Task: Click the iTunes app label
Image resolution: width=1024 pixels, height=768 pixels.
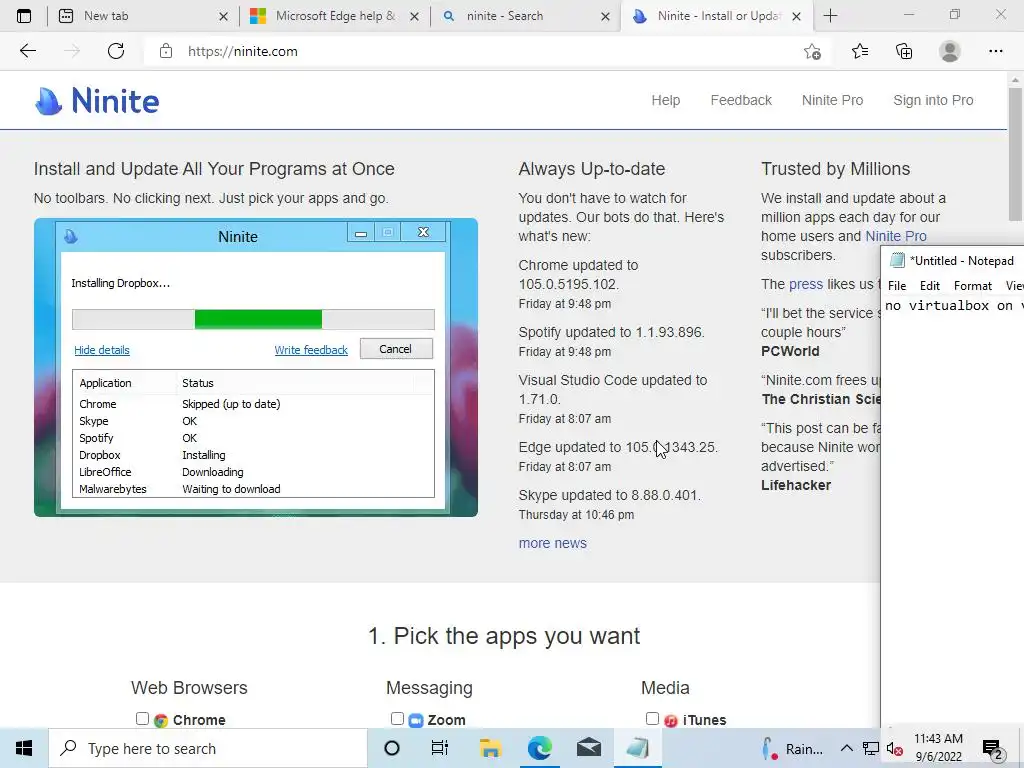Action: click(704, 720)
